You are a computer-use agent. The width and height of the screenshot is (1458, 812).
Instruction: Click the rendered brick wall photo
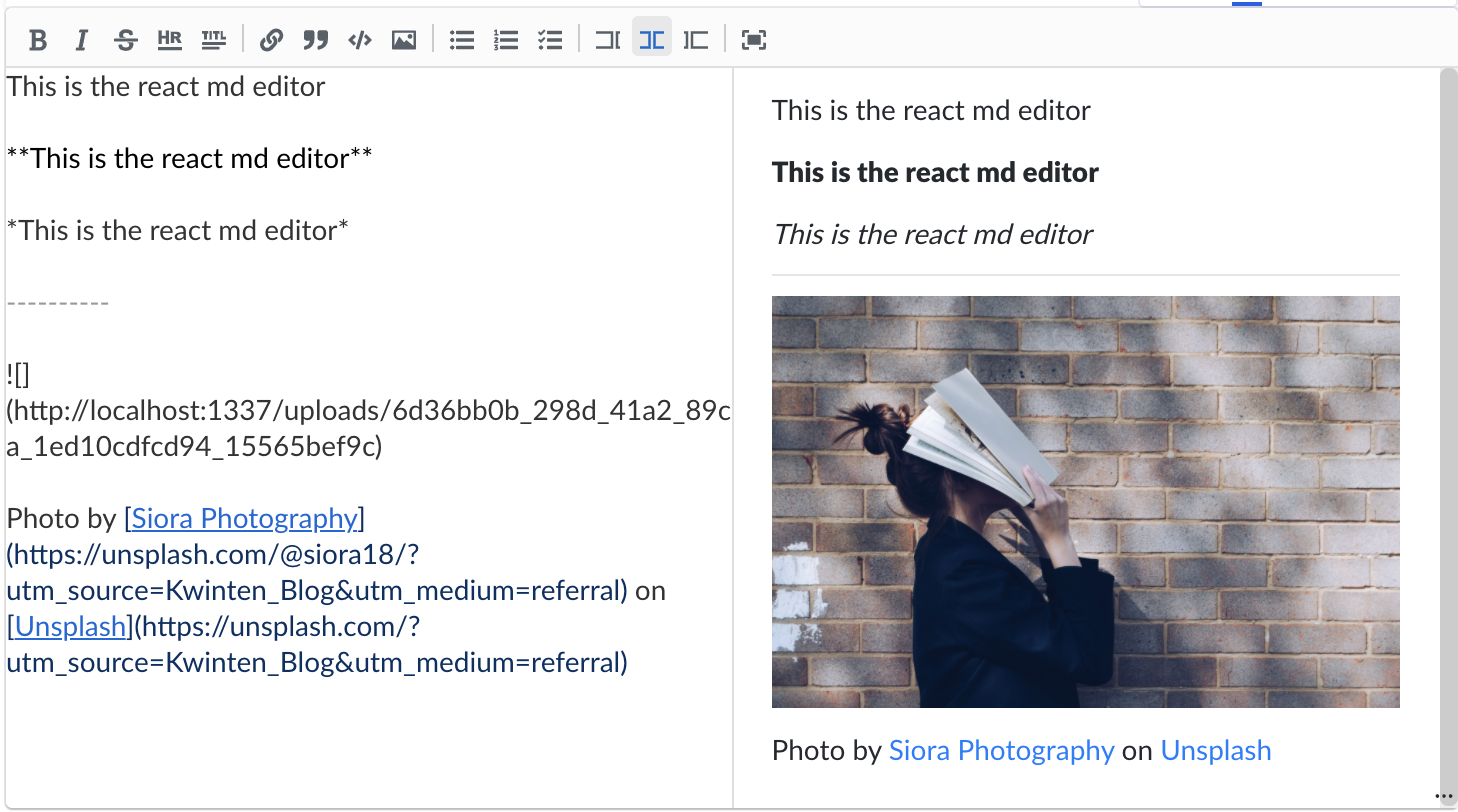point(1085,501)
